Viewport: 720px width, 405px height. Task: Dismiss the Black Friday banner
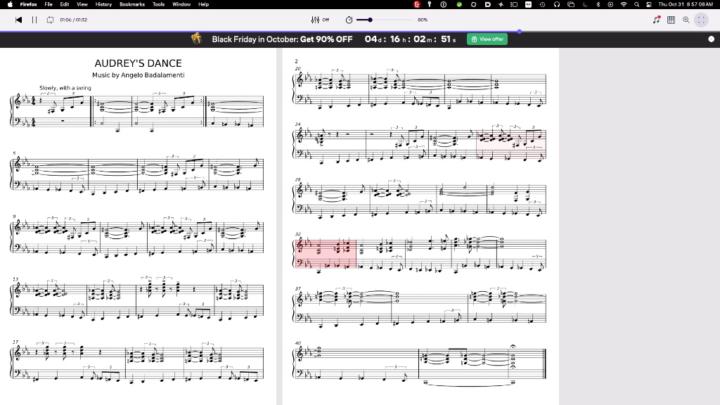tap(711, 39)
